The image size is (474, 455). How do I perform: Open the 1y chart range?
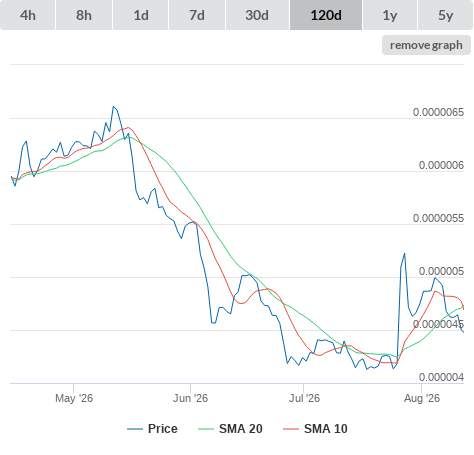(x=390, y=15)
